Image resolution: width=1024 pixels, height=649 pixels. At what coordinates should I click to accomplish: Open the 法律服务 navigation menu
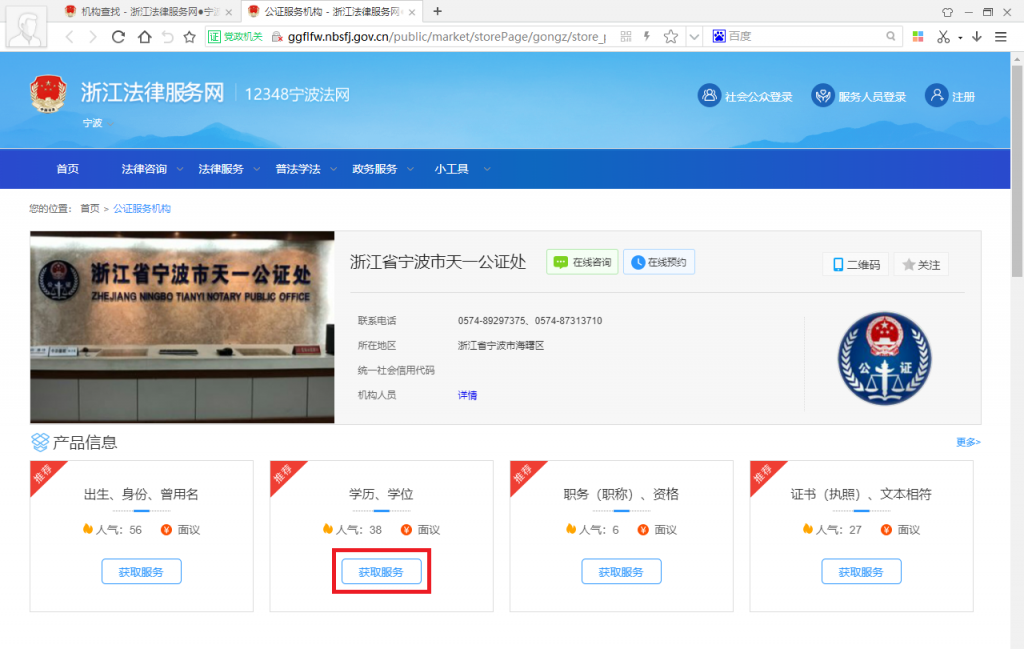click(x=221, y=169)
